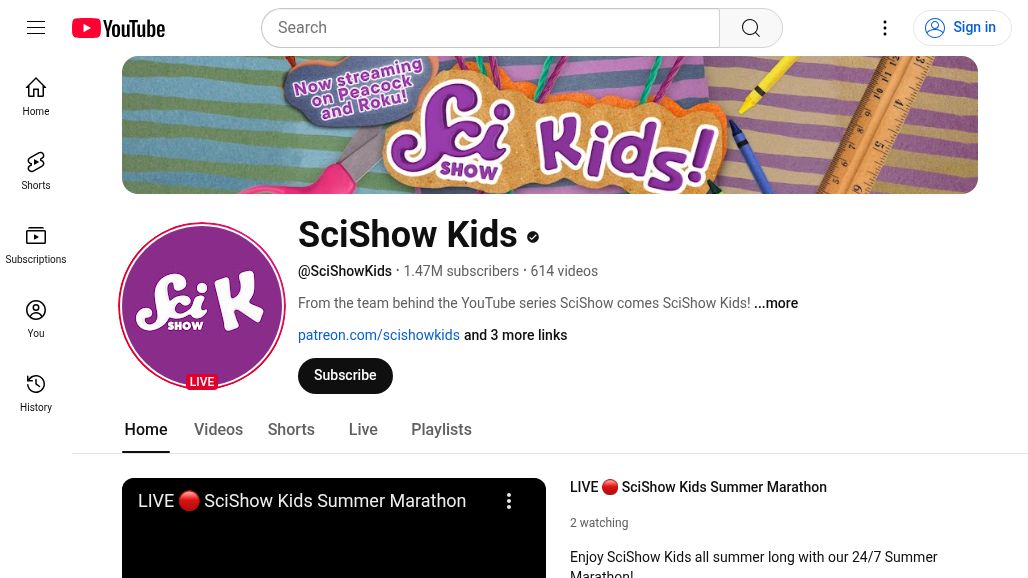
Task: Switch to the Videos tab
Action: point(218,429)
